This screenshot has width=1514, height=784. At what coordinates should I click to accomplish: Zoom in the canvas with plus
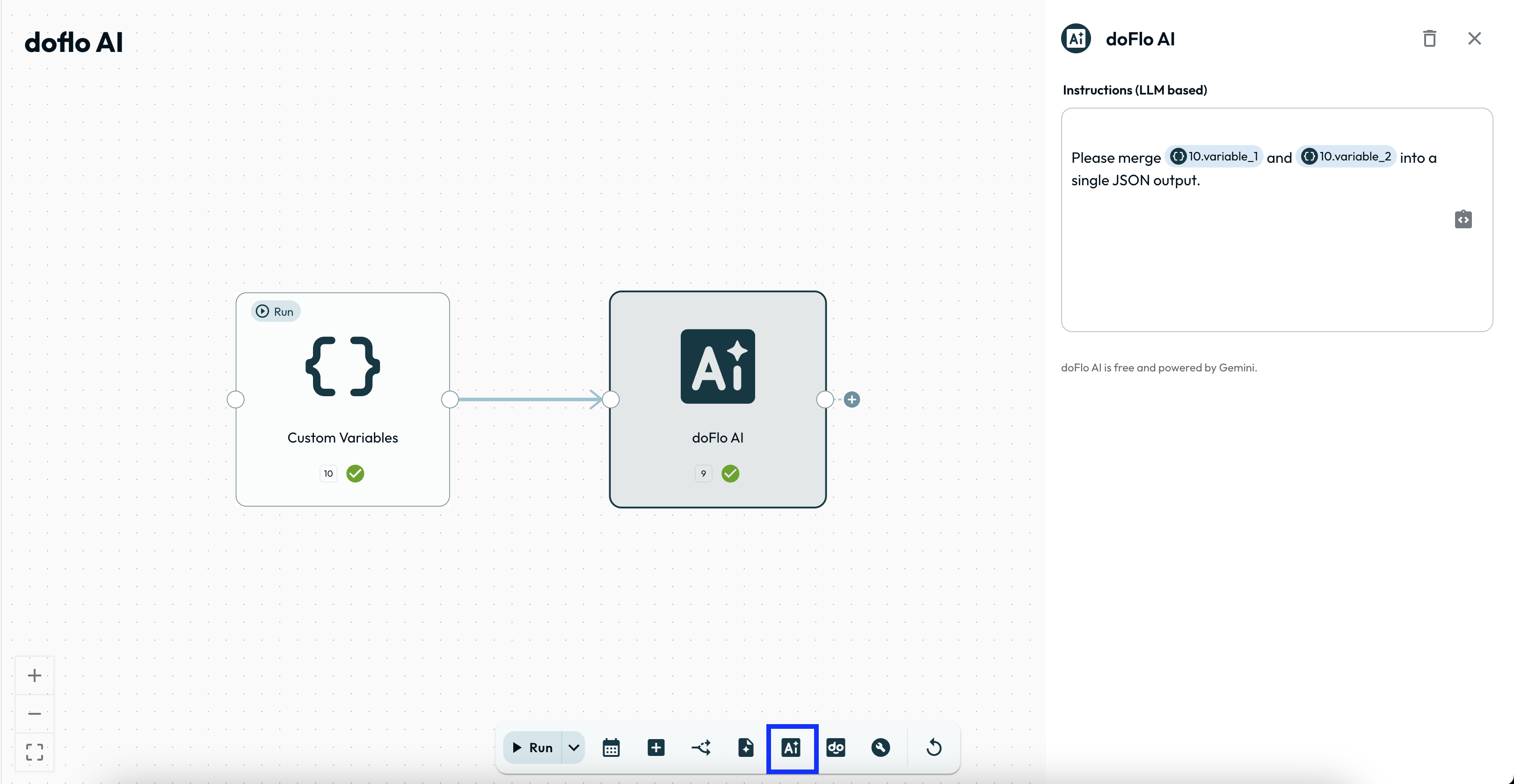pyautogui.click(x=35, y=675)
